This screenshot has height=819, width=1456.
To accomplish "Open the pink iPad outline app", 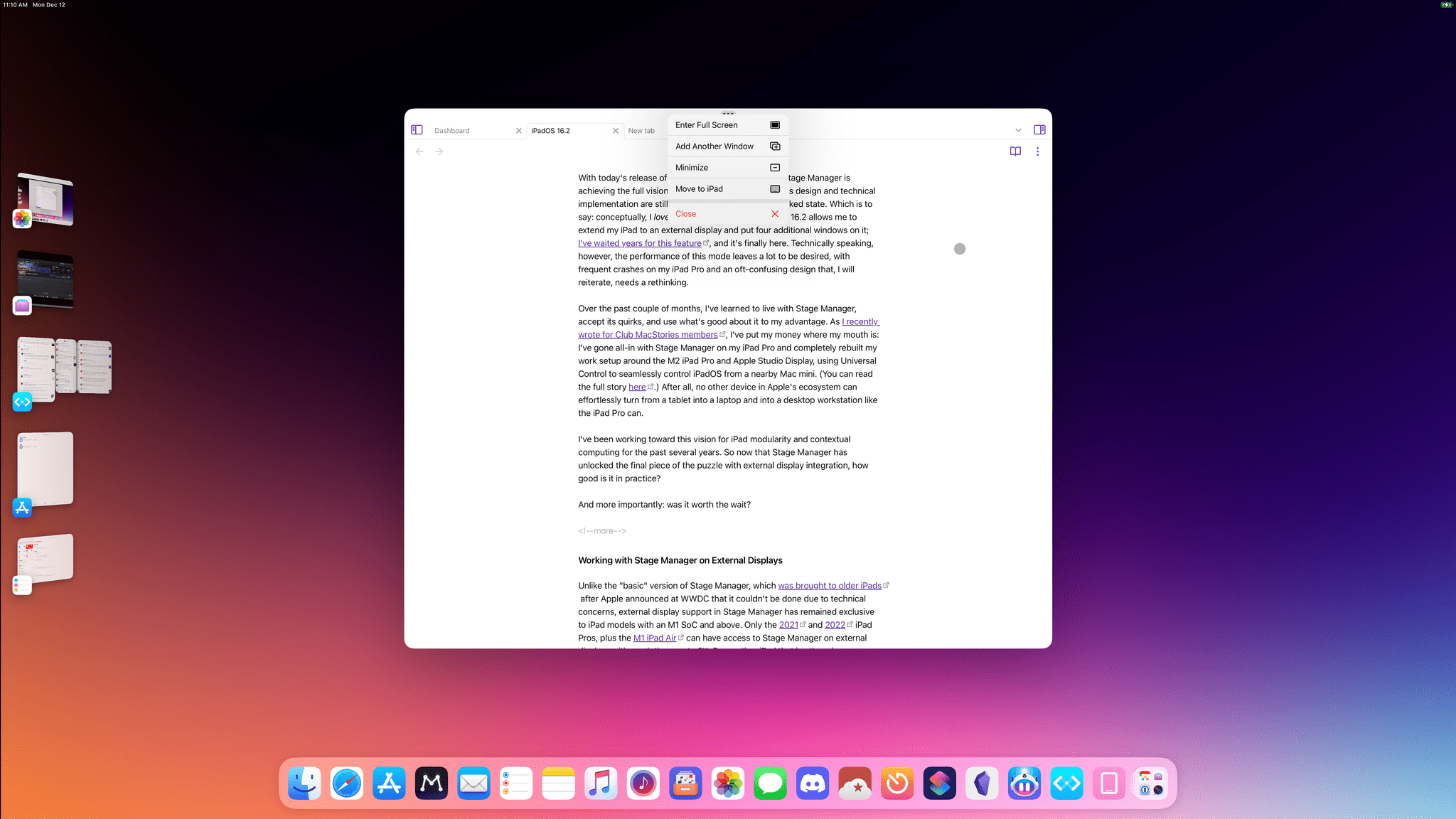I will point(1109,783).
